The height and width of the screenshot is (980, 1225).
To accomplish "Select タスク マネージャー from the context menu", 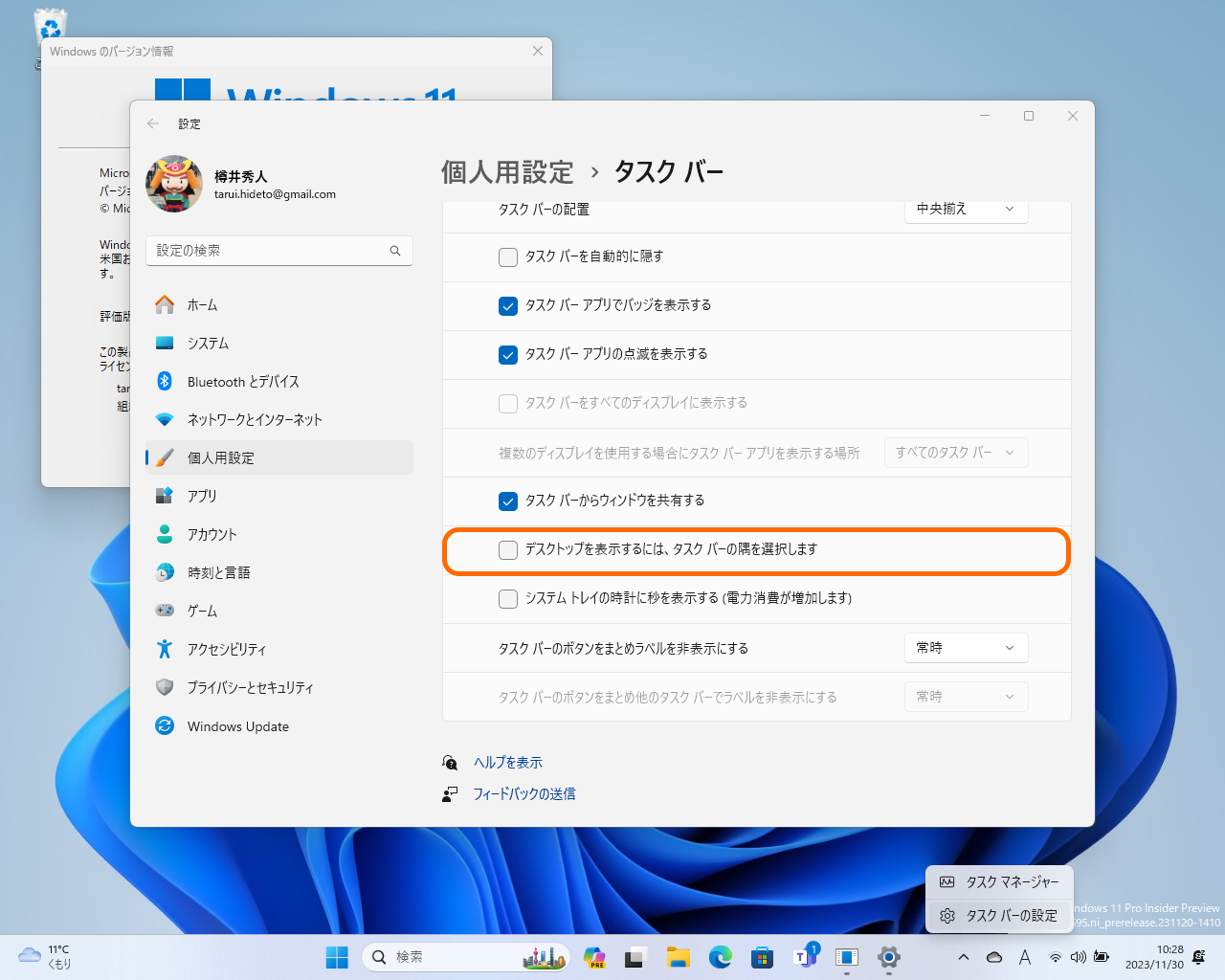I will [999, 881].
